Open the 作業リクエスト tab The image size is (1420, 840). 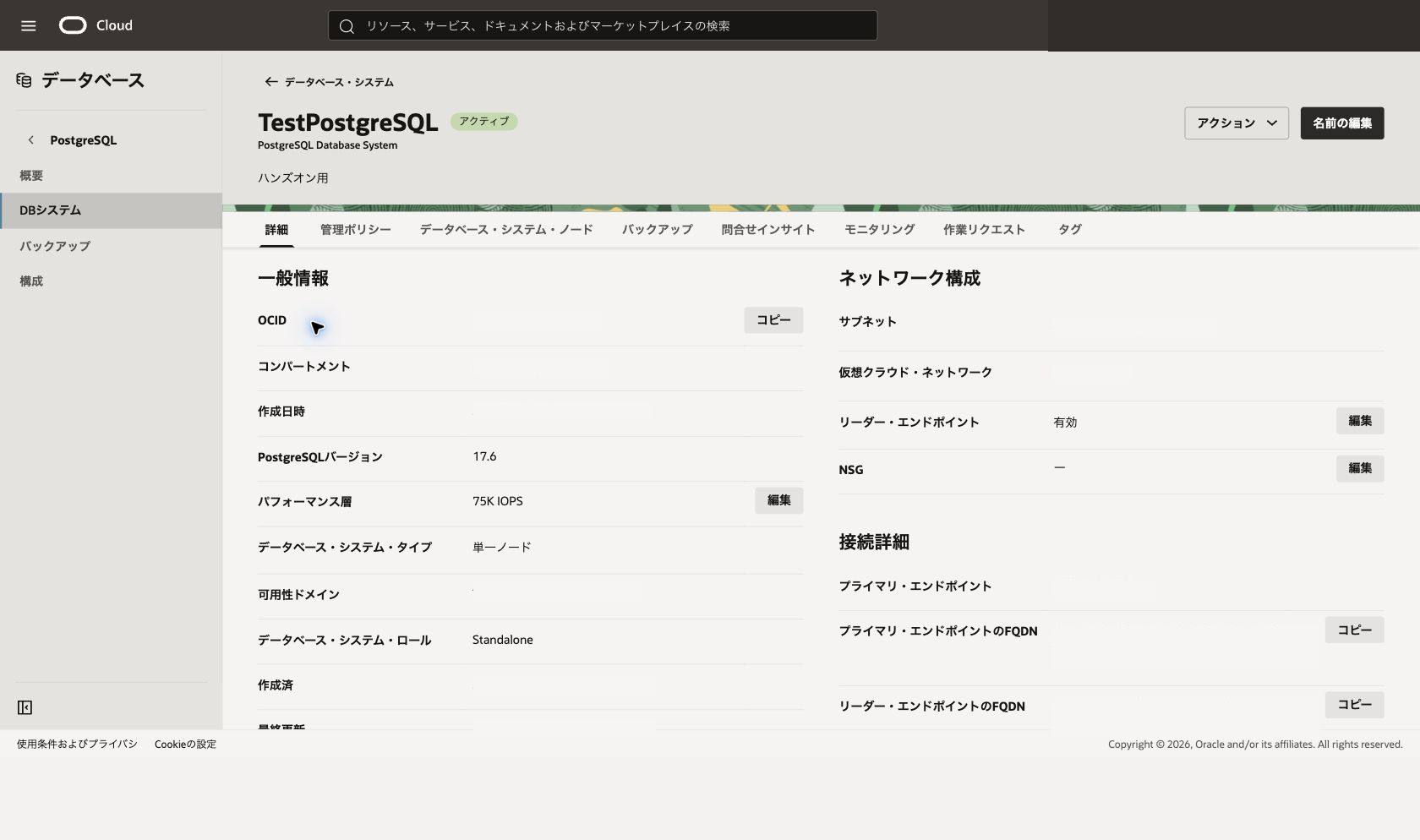pyautogui.click(x=985, y=230)
